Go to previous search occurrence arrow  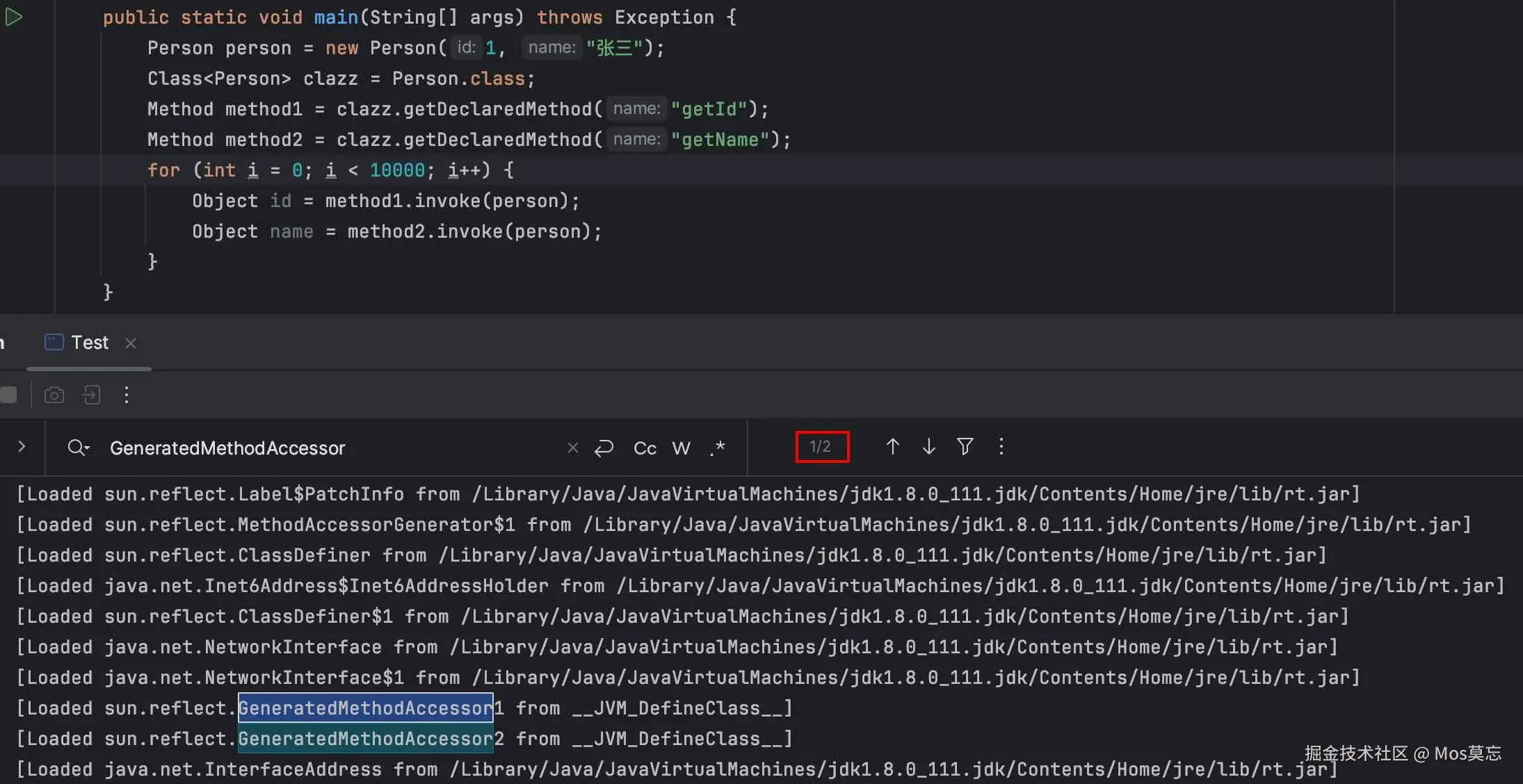point(892,447)
